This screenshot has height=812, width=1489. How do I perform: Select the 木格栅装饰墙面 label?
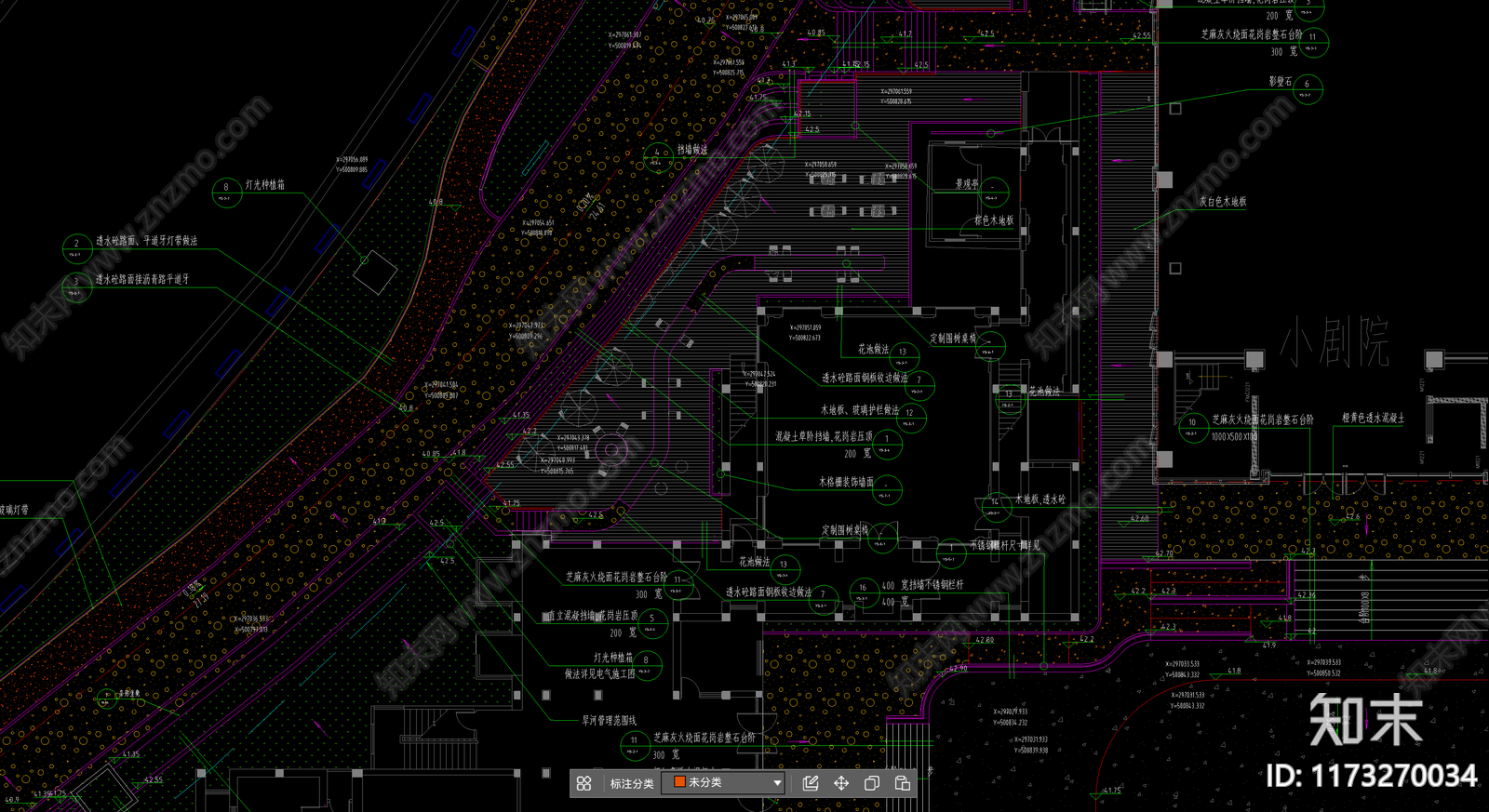tap(846, 483)
